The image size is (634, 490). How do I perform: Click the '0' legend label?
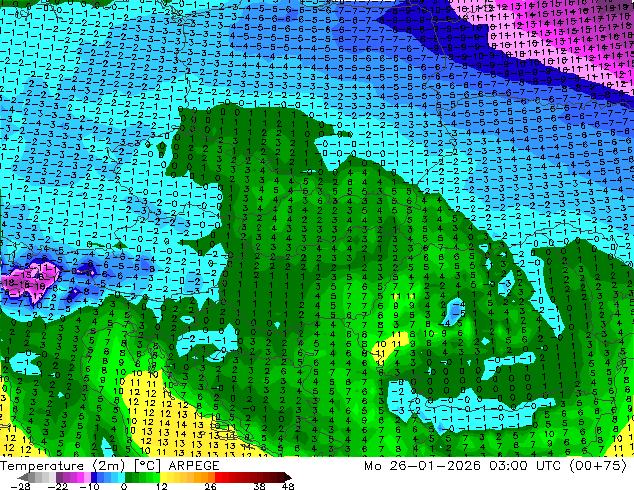pyautogui.click(x=124, y=486)
